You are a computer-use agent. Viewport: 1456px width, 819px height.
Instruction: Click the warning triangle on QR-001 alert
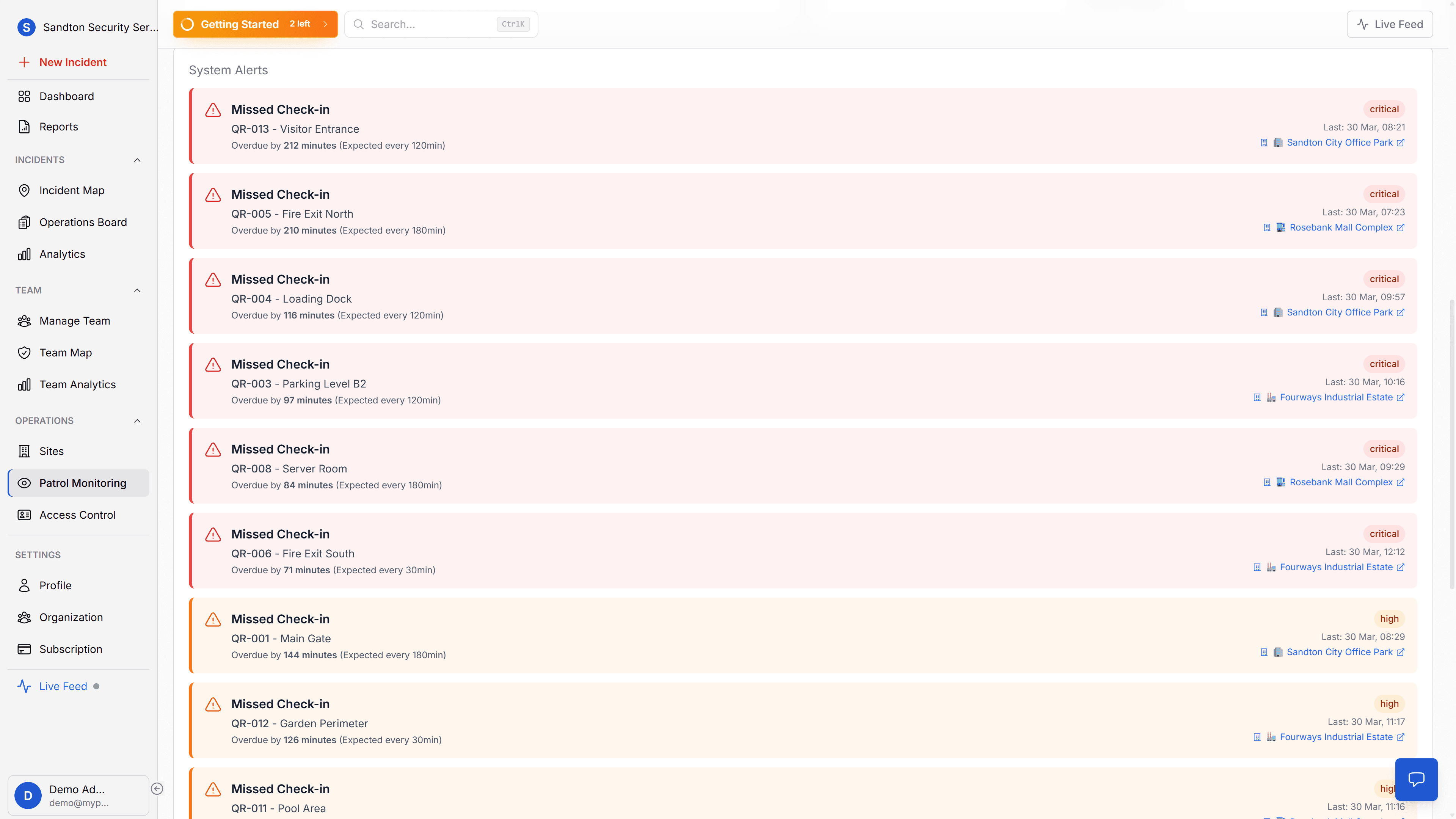coord(213,620)
